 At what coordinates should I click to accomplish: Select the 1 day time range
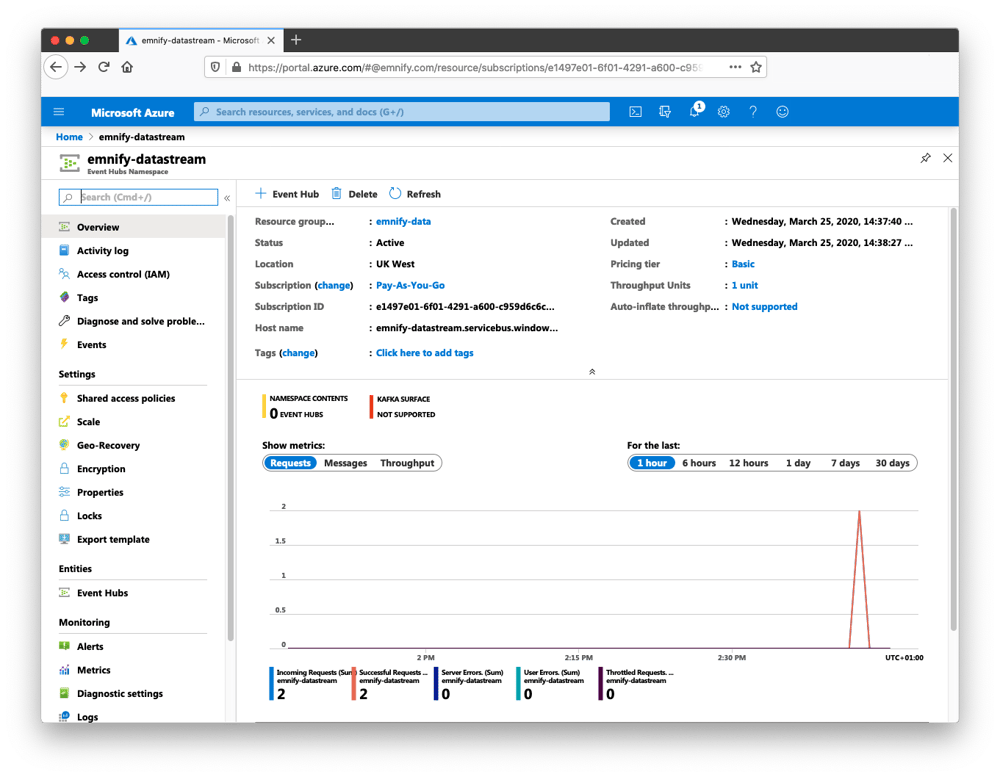click(798, 463)
